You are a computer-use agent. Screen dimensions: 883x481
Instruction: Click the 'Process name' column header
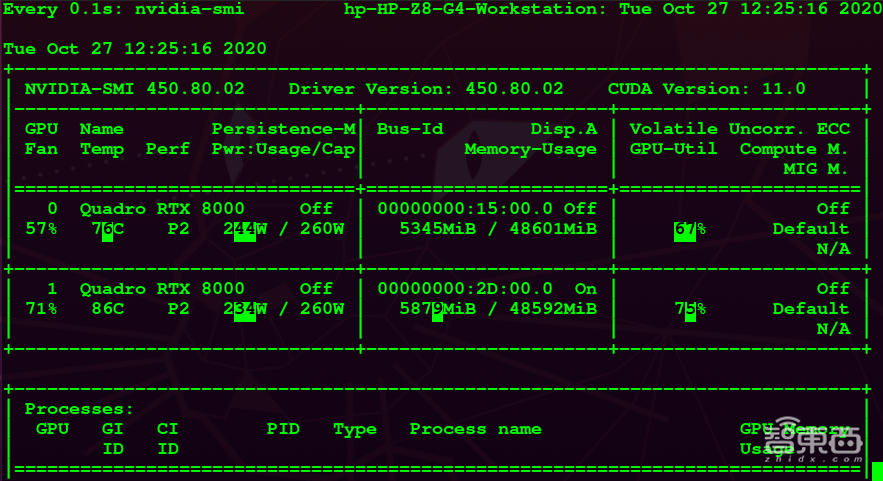coord(475,429)
